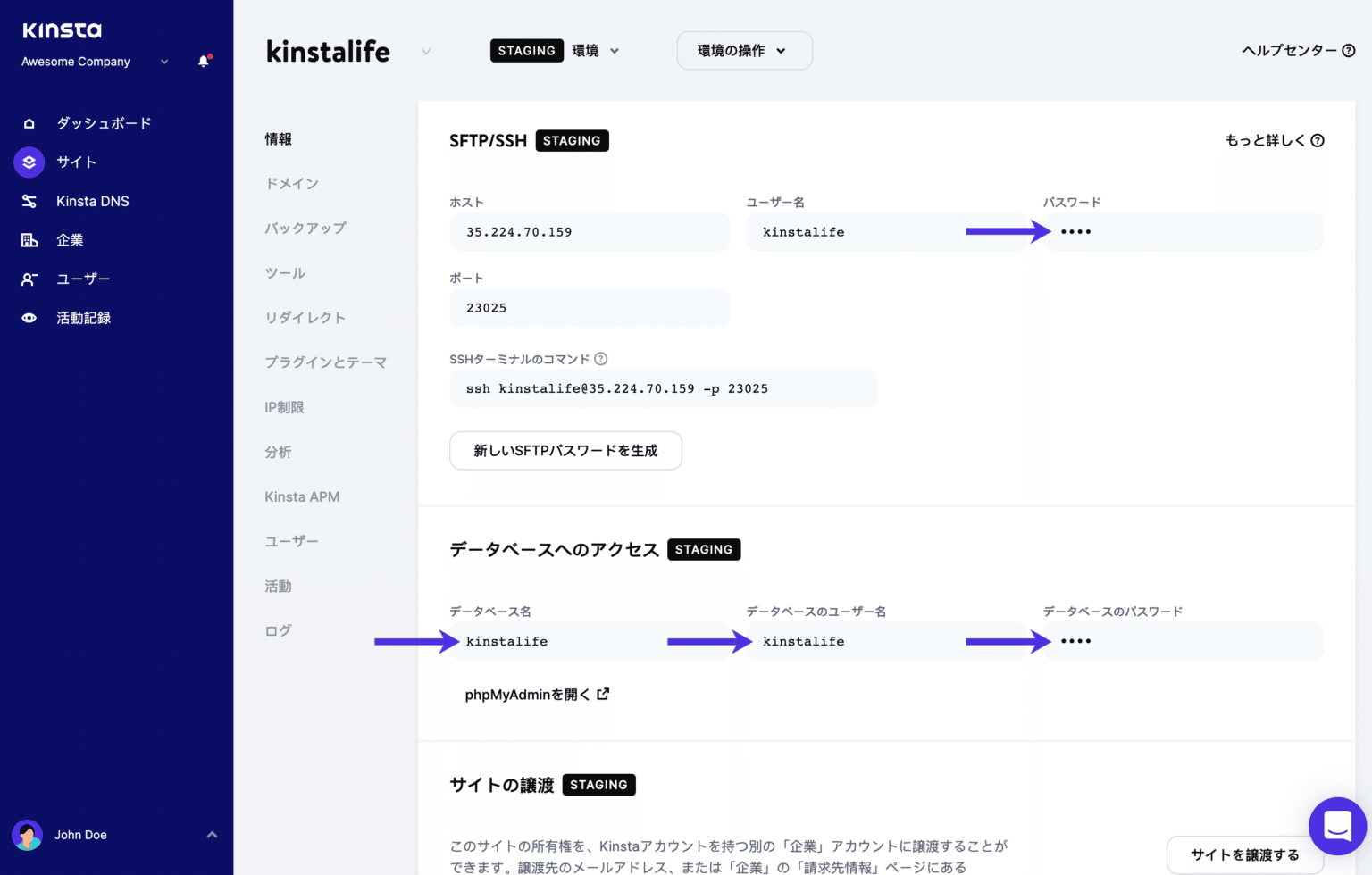Open the 活動記録 sidebar icon
The image size is (1372, 875).
(x=29, y=317)
